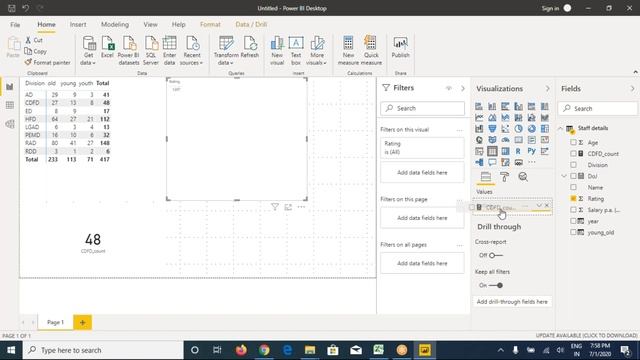Screen dimensions: 640x360
Task: Open Transform data dropdown
Action: 226,59
